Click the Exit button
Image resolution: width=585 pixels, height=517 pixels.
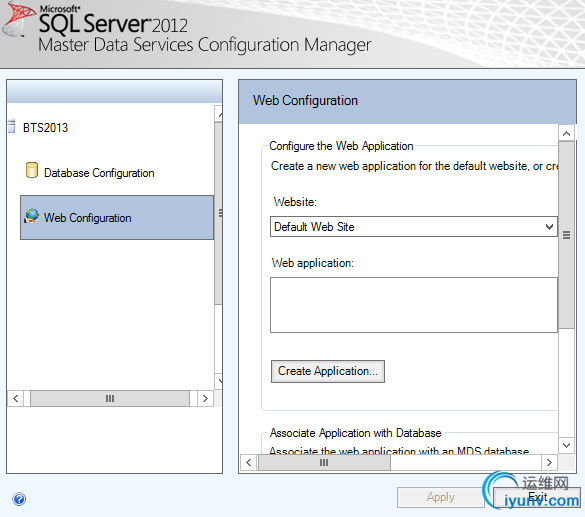[x=537, y=497]
